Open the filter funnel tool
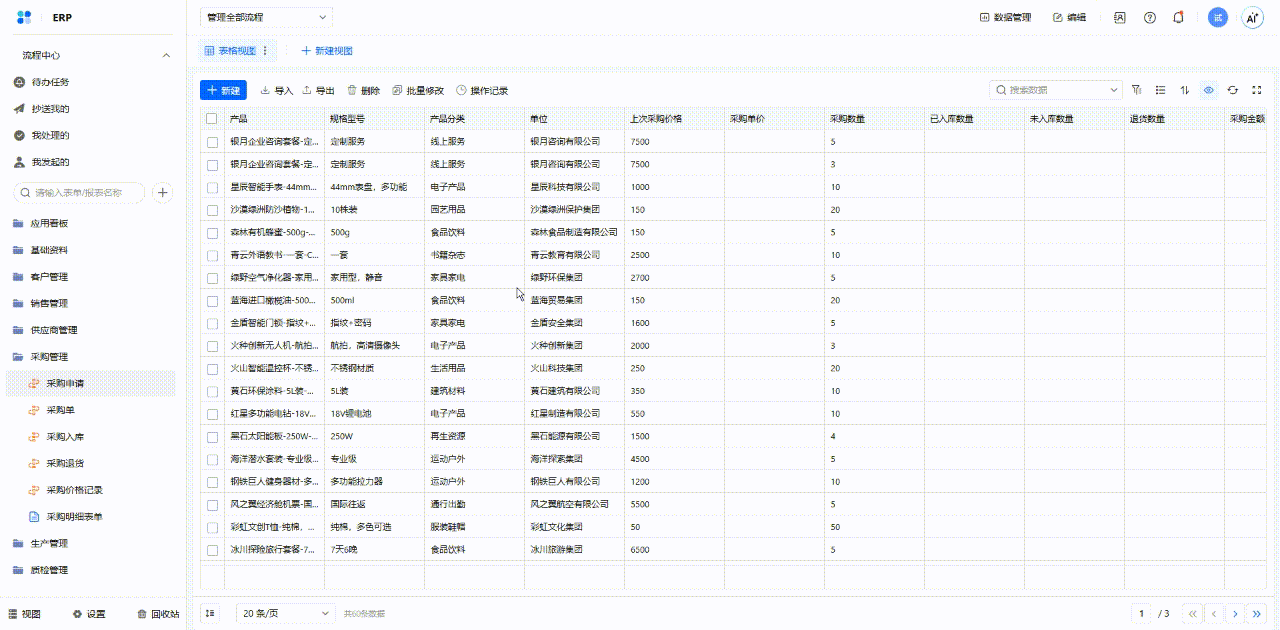Image resolution: width=1280 pixels, height=630 pixels. (1137, 90)
